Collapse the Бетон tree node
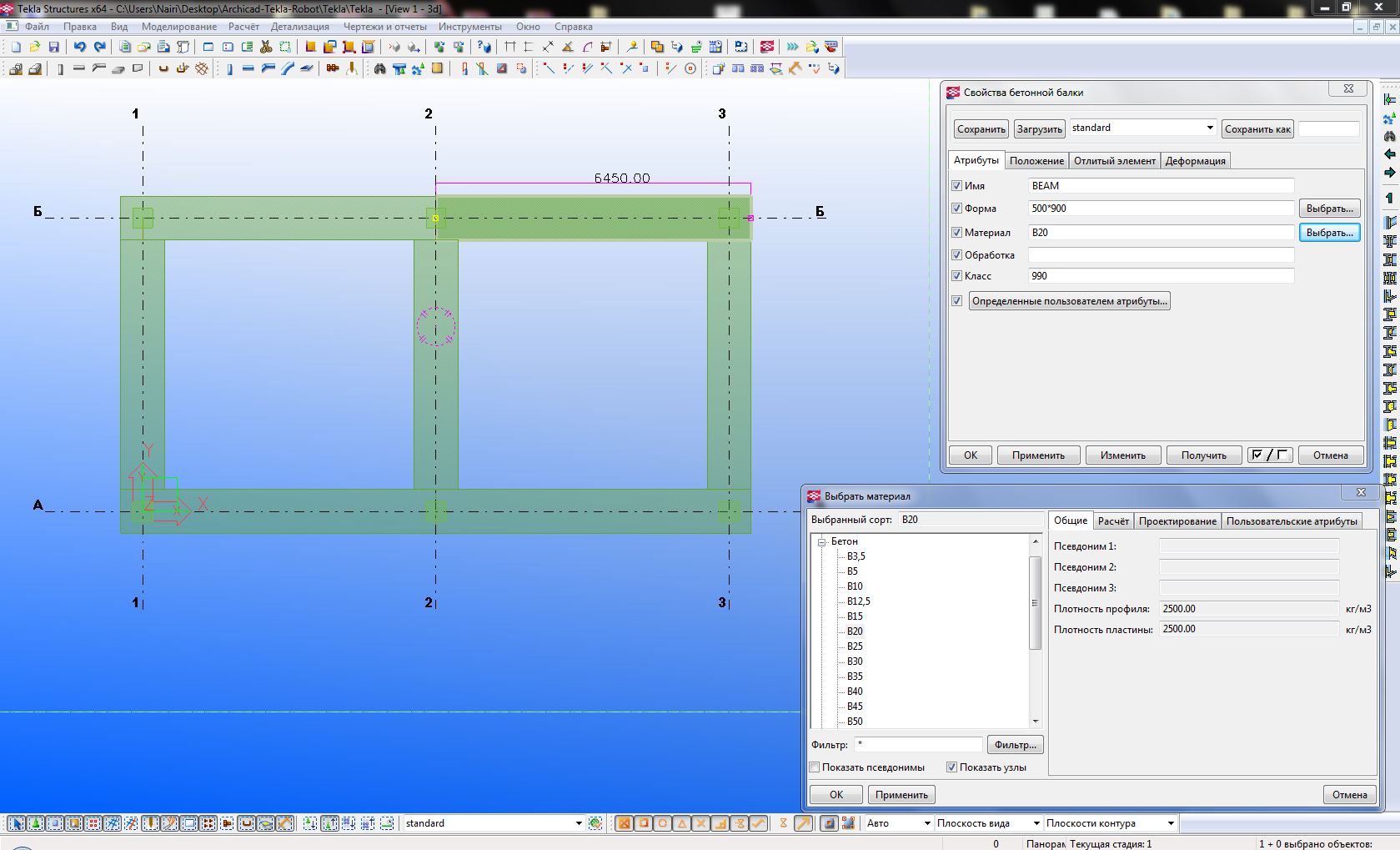The image size is (1400, 850). pyautogui.click(x=821, y=541)
